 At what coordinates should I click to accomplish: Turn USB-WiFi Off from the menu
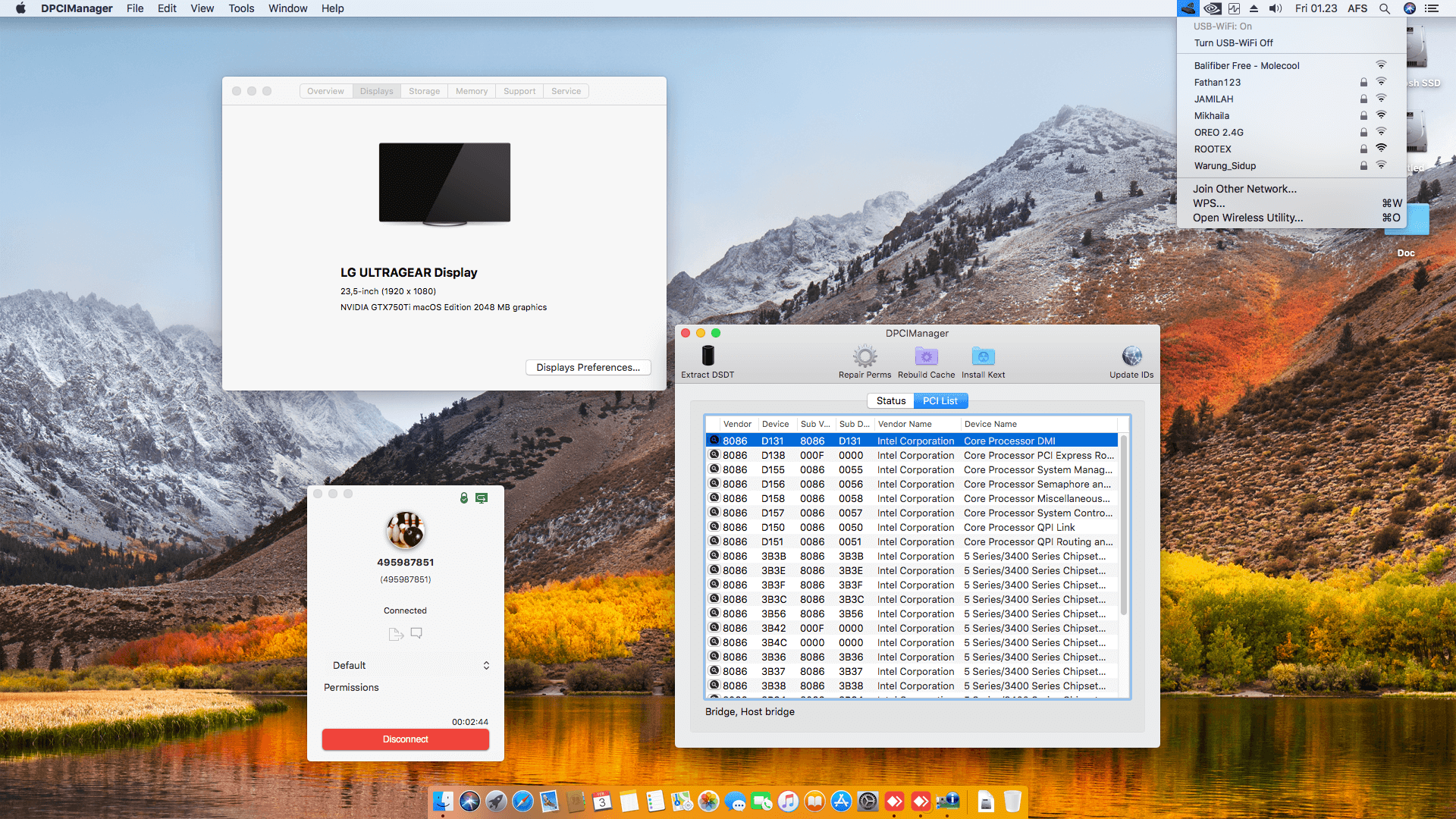click(1233, 43)
